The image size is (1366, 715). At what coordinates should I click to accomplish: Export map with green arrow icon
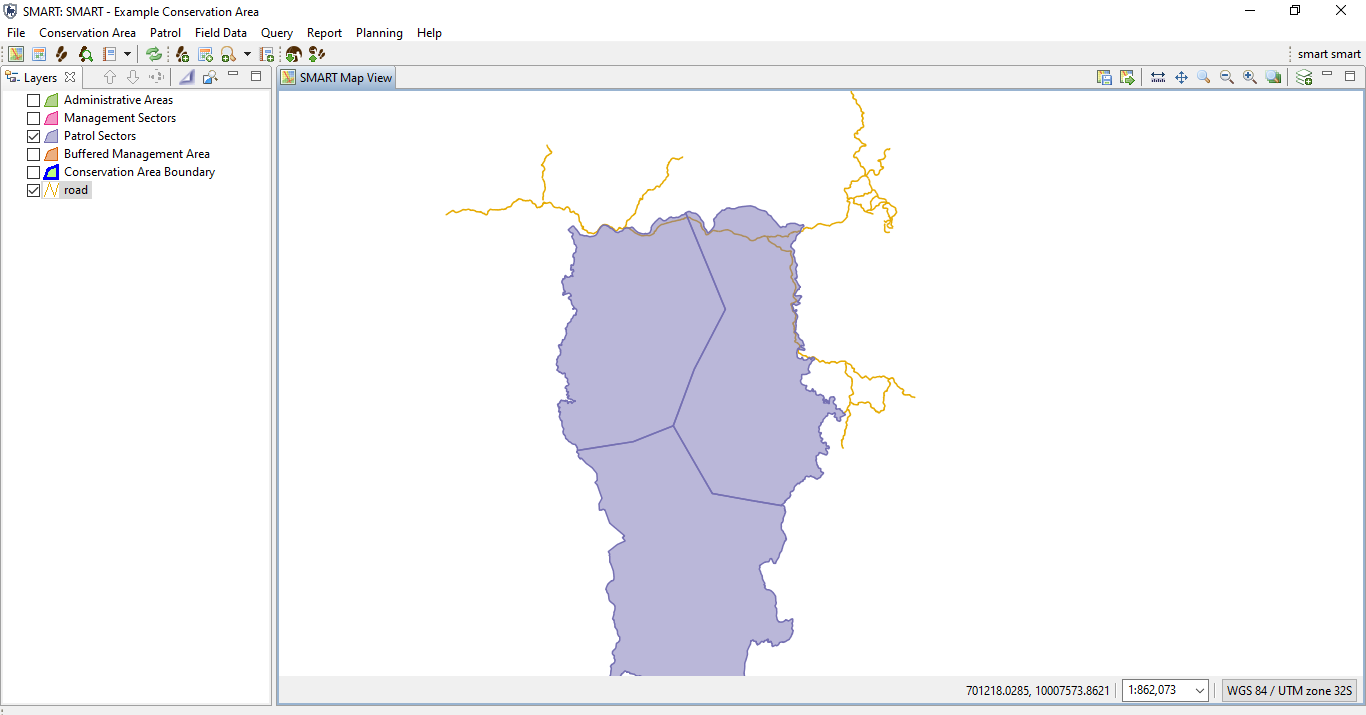click(x=1127, y=77)
